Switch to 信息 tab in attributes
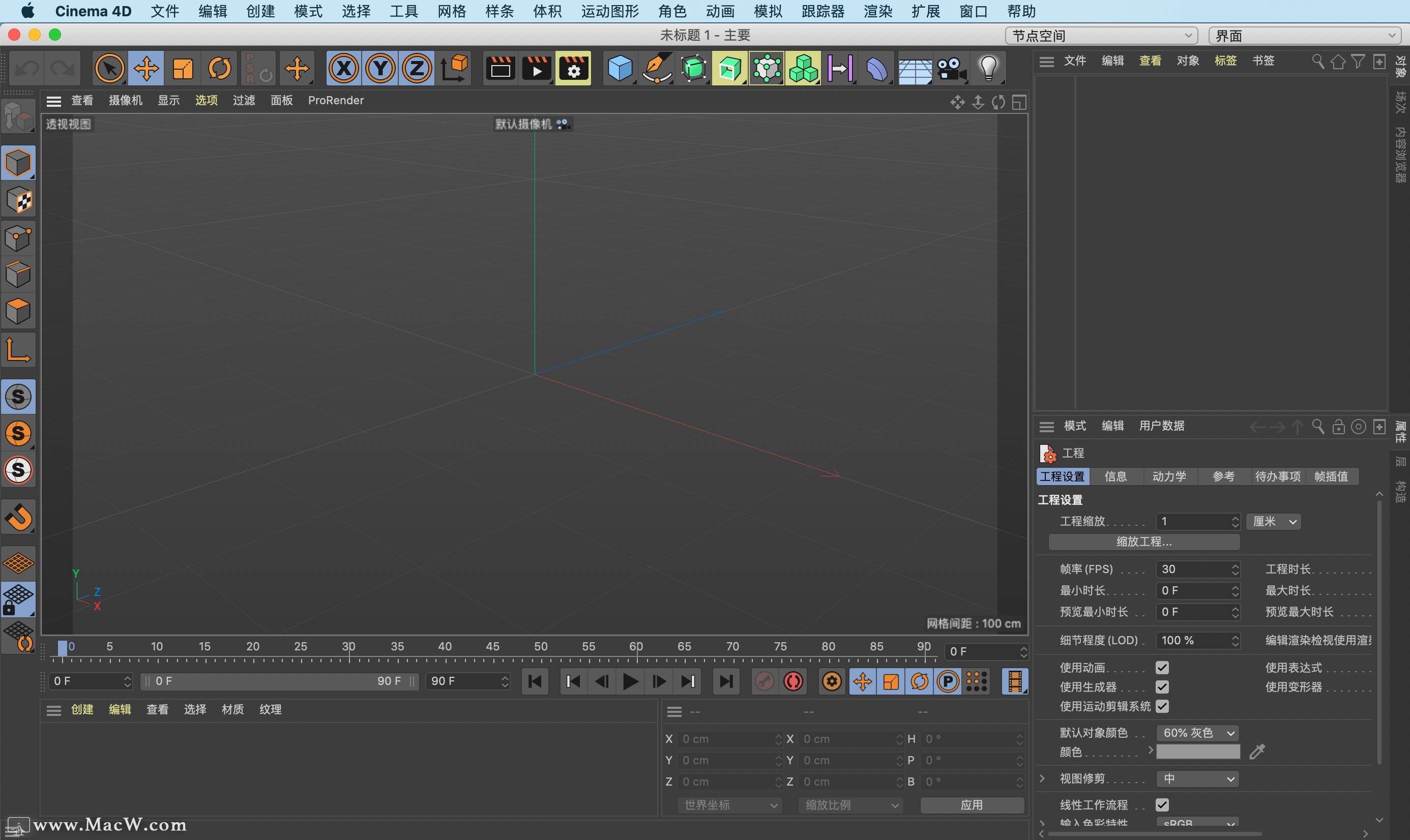Viewport: 1410px width, 840px height. point(1115,476)
